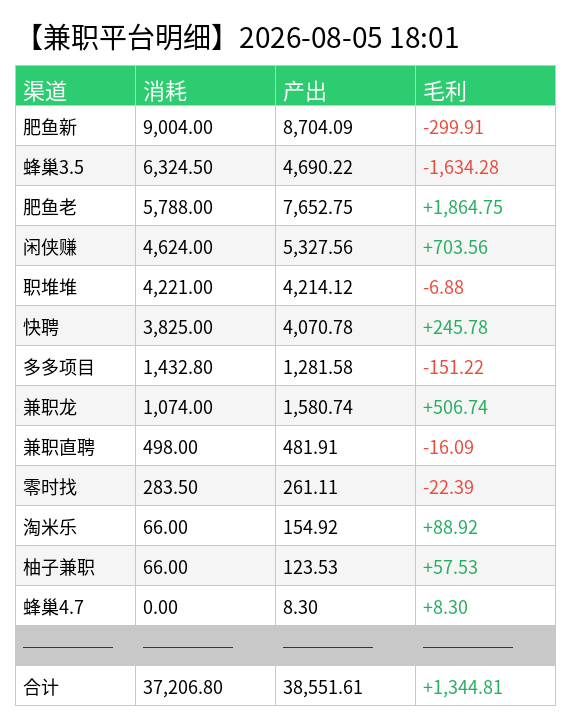Select 兼职龙 profit value +506.74

pos(455,407)
